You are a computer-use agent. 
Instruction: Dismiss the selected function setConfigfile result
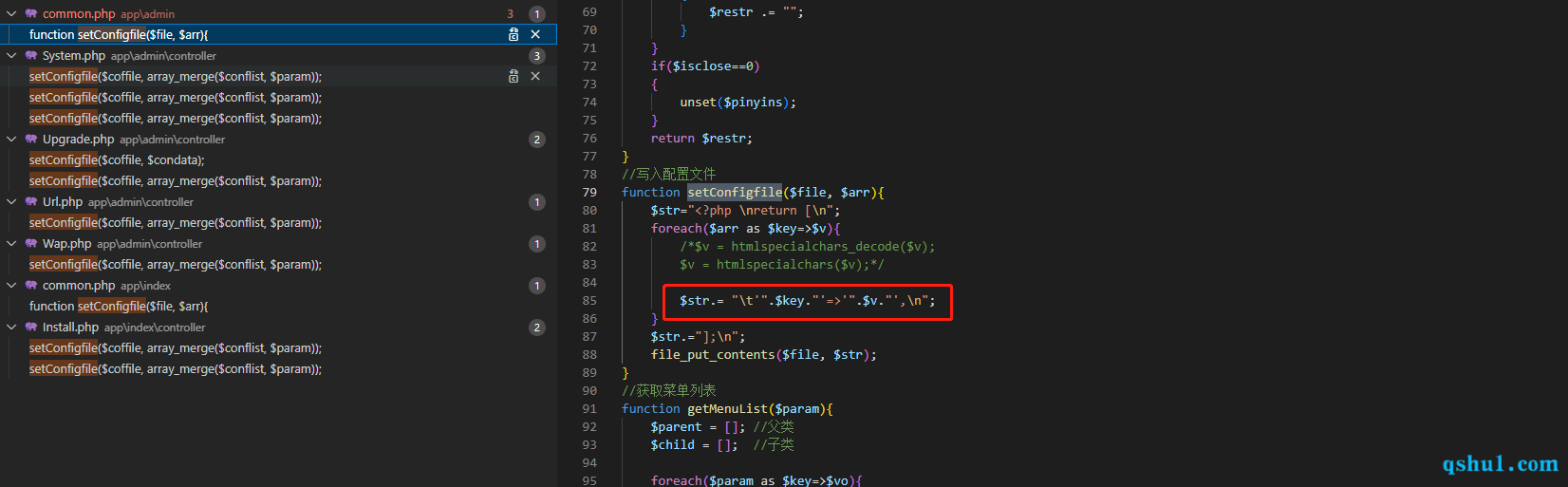[x=535, y=34]
